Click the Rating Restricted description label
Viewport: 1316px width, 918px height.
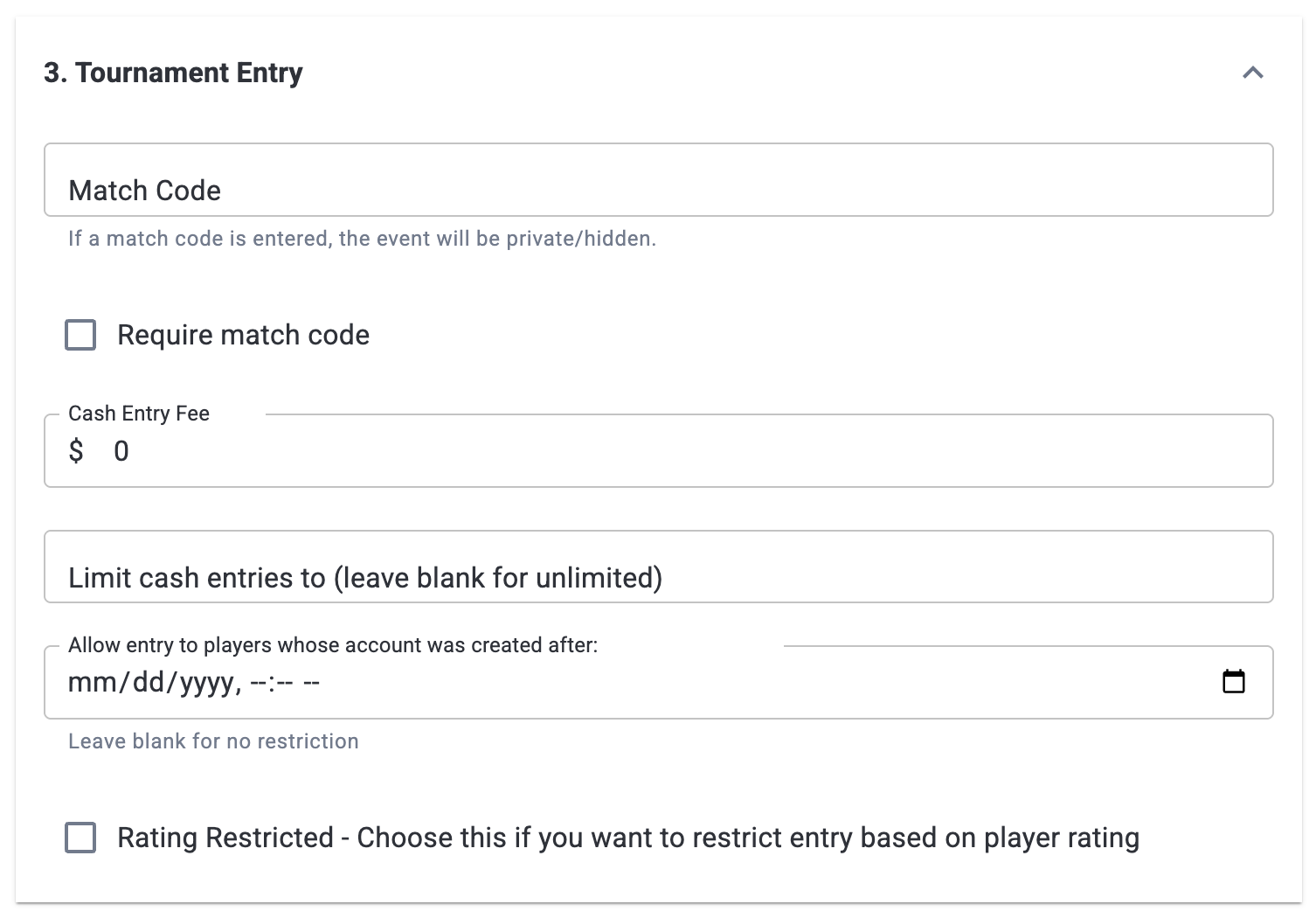pyautogui.click(x=627, y=838)
